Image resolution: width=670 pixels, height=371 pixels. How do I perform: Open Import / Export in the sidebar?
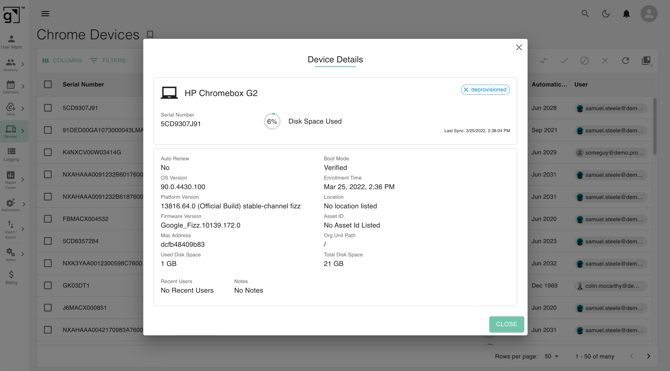[11, 230]
